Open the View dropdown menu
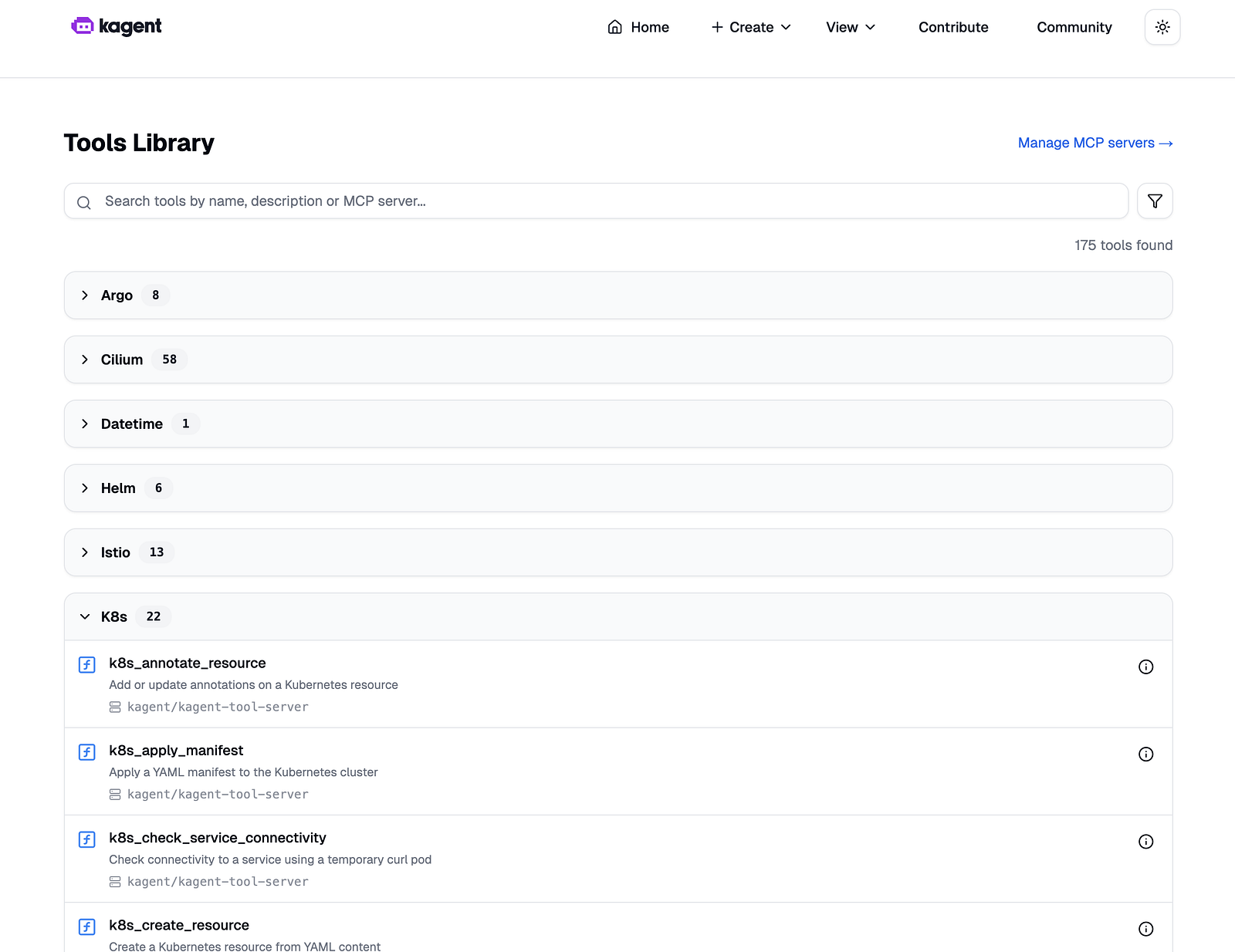The width and height of the screenshot is (1235, 952). pyautogui.click(x=851, y=27)
